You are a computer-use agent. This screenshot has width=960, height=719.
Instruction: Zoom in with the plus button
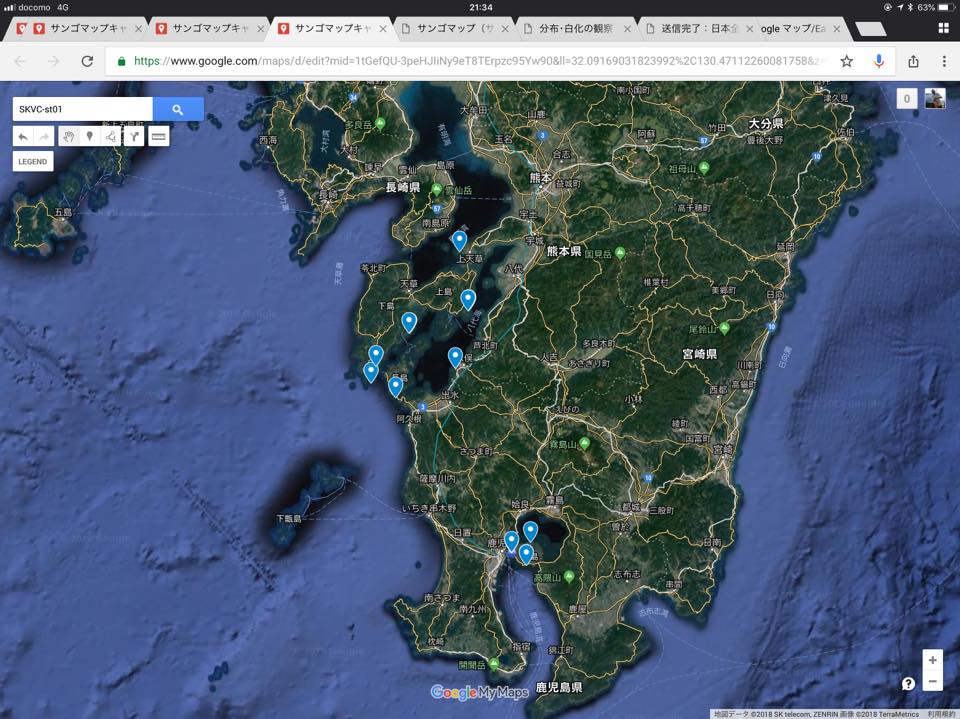pos(932,660)
